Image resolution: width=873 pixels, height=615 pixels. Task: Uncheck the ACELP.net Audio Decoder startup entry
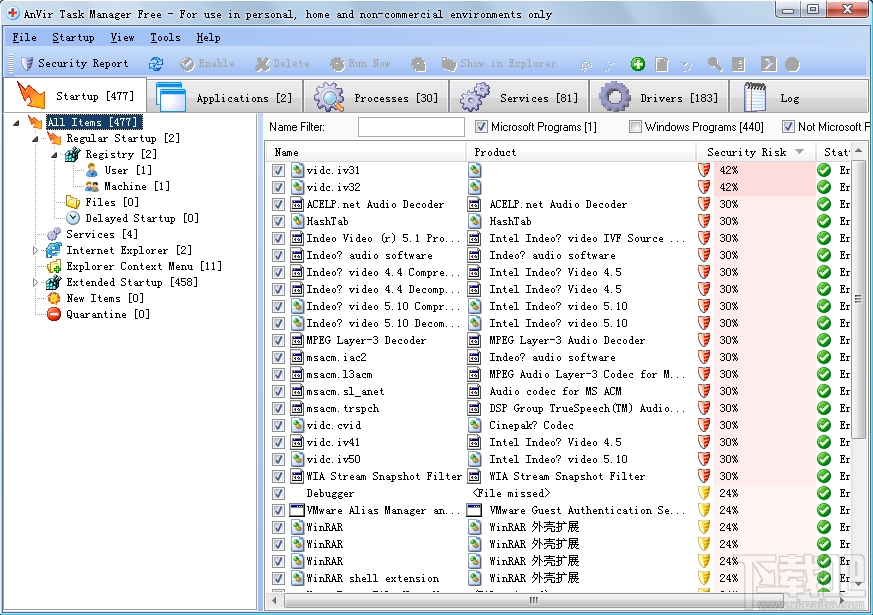pyautogui.click(x=278, y=204)
